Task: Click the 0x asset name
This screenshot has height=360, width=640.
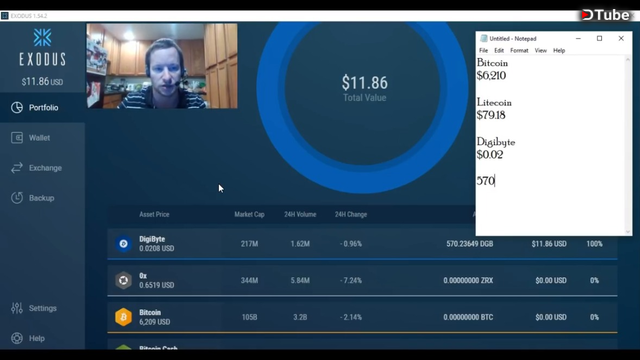Action: pyautogui.click(x=143, y=276)
